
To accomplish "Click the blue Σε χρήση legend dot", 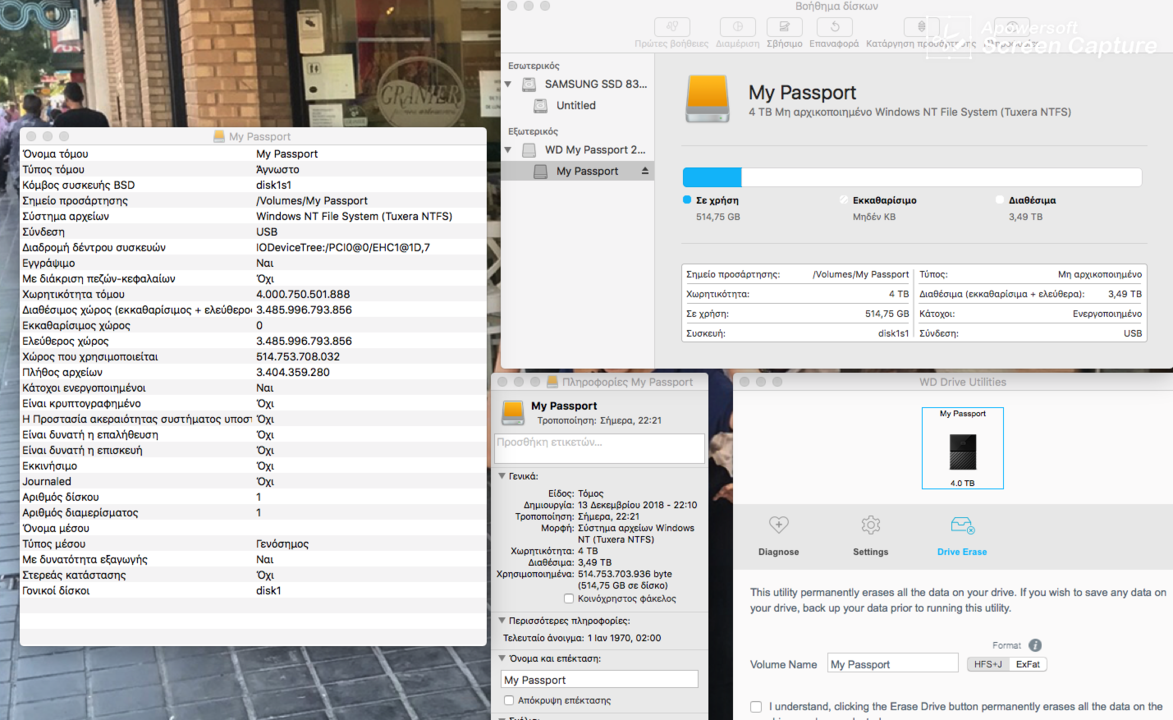I will pos(687,200).
